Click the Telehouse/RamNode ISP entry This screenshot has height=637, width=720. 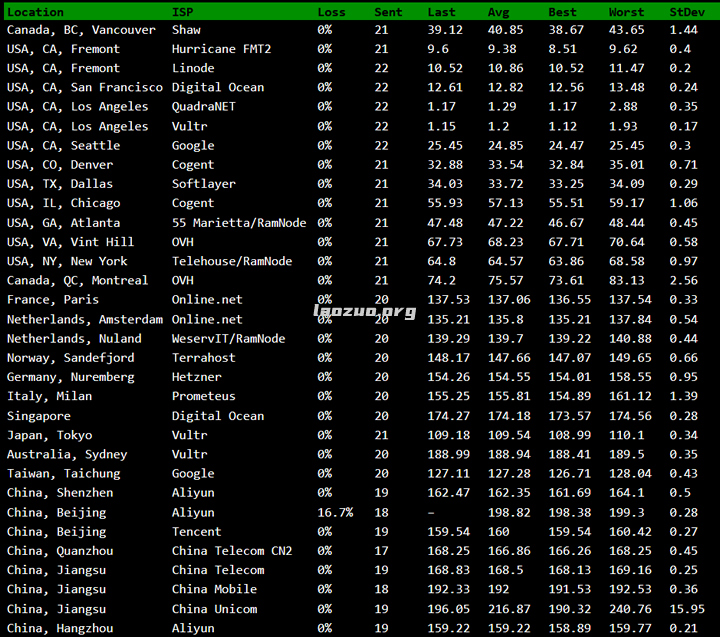tap(232, 261)
